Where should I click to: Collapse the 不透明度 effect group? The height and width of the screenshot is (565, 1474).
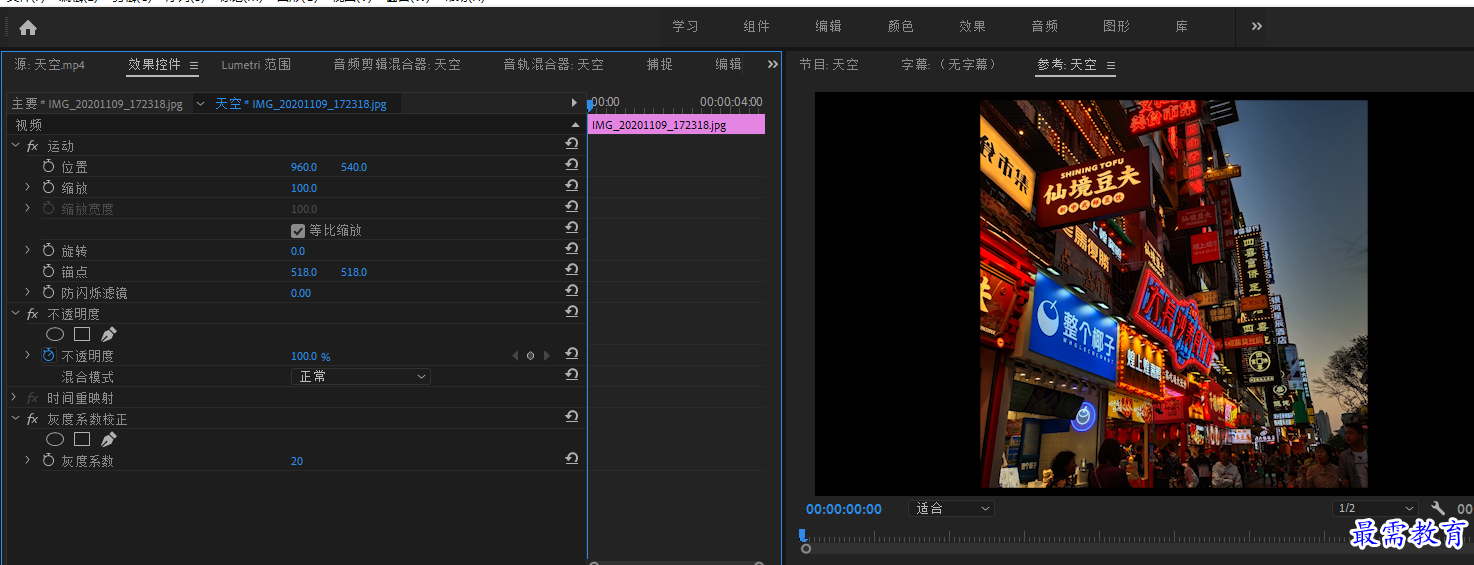(x=15, y=314)
